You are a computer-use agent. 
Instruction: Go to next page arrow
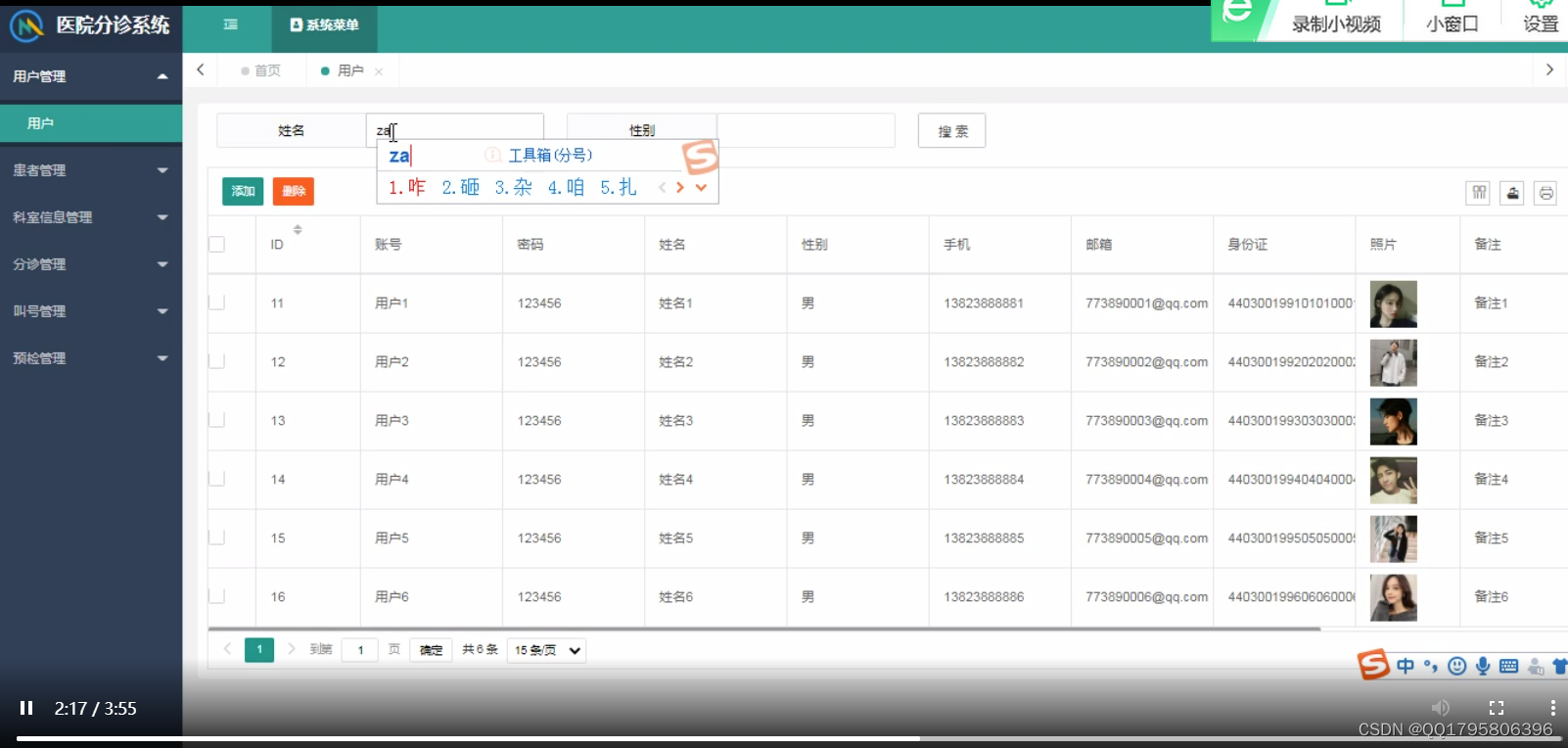(x=291, y=649)
